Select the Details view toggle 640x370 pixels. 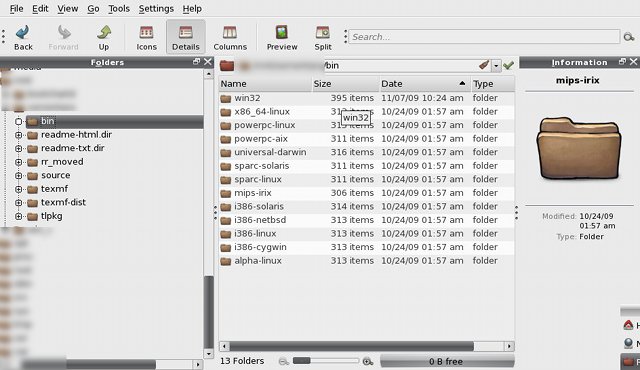click(186, 37)
